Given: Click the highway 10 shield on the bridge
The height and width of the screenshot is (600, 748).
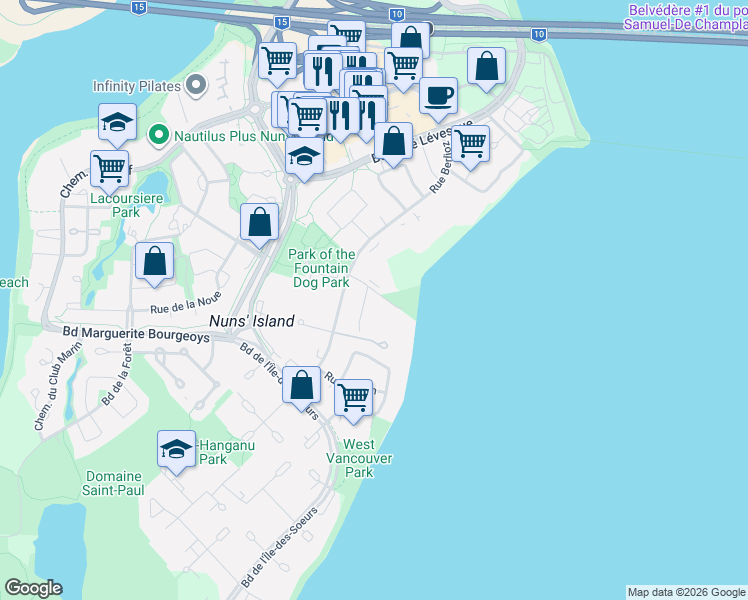Looking at the screenshot, I should coord(539,34).
